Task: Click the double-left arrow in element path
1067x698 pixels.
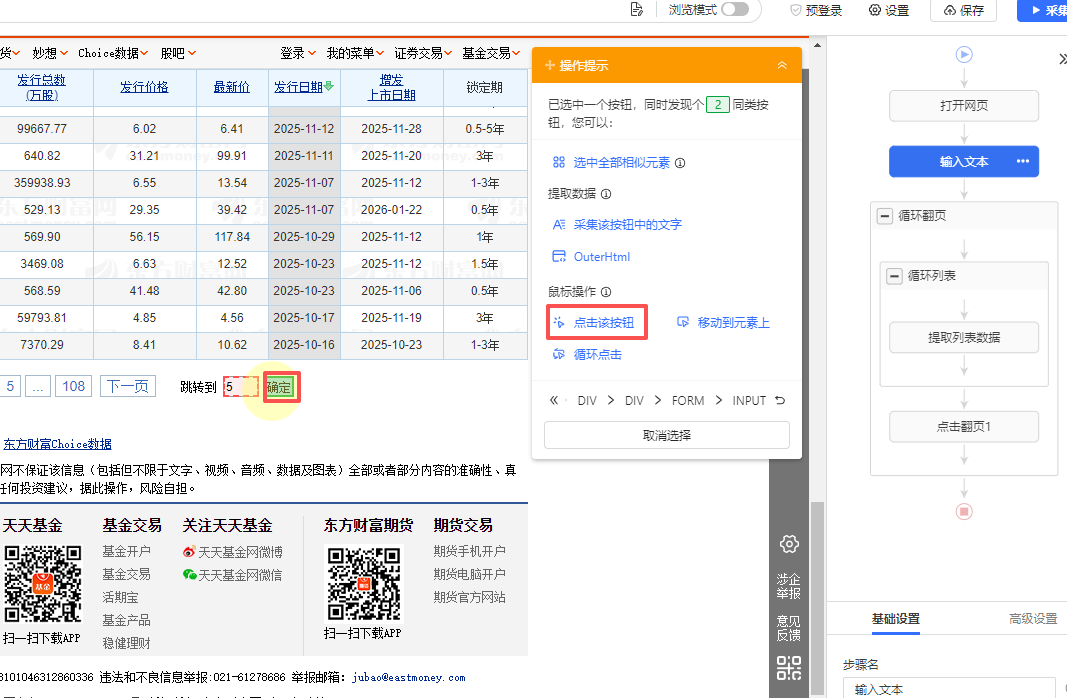Action: (x=554, y=401)
